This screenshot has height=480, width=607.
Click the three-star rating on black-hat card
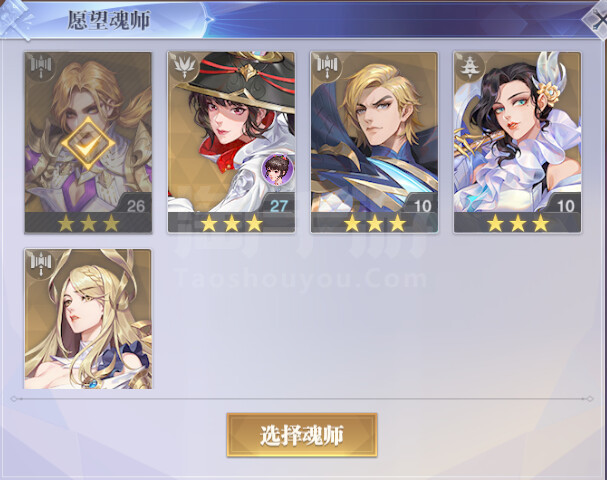[x=231, y=223]
